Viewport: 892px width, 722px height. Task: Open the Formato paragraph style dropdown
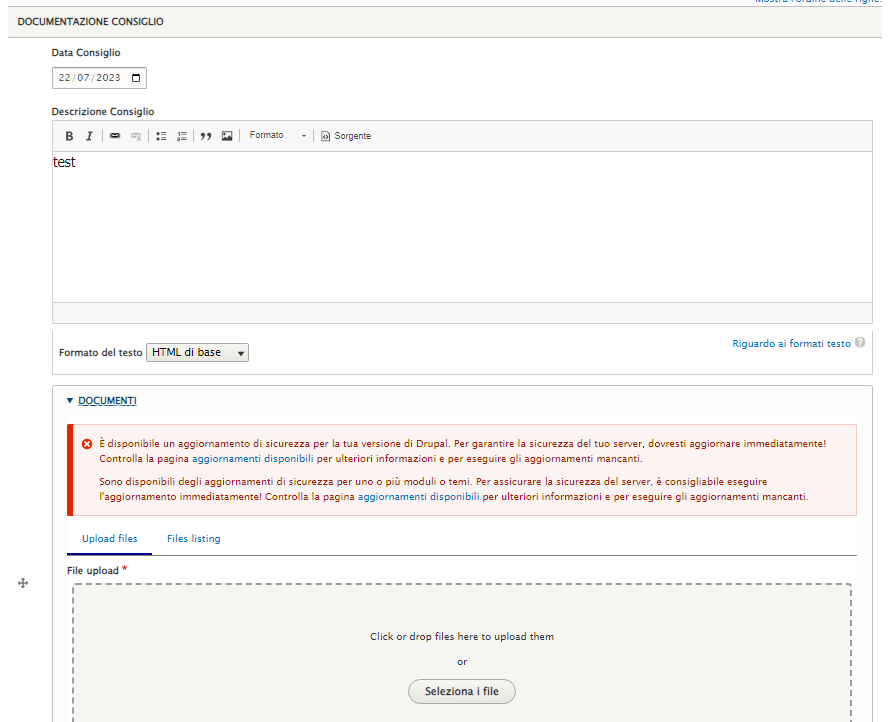[x=277, y=136]
